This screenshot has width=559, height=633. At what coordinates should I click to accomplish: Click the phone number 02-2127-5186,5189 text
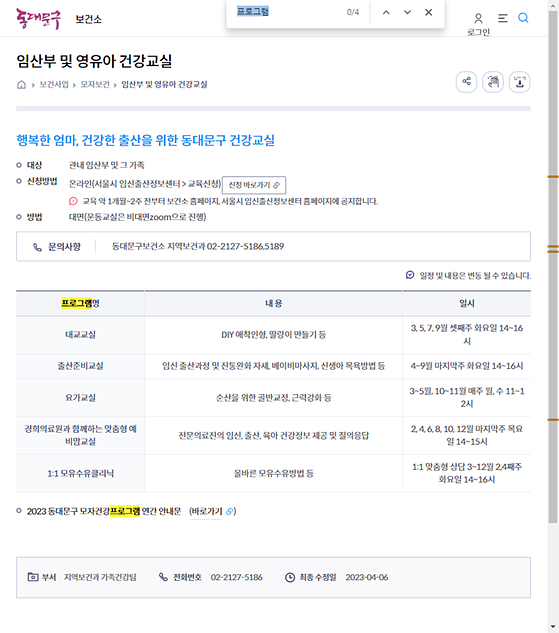[x=245, y=246]
